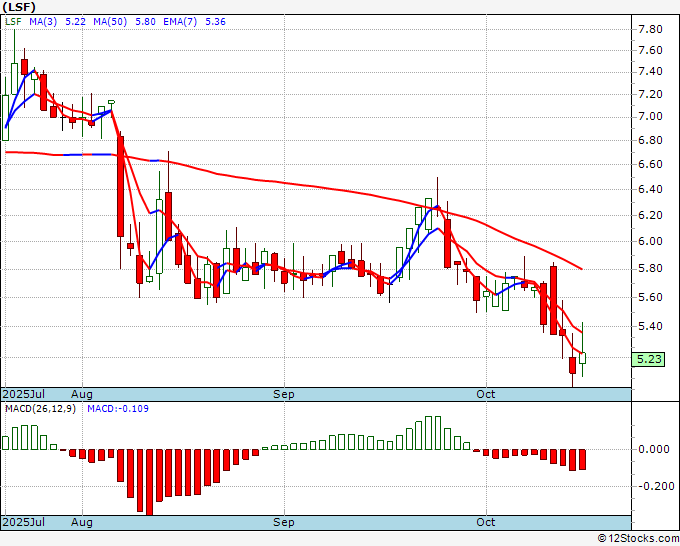Click the Oct label on MACD axis
680x546 pixels.
485,522
